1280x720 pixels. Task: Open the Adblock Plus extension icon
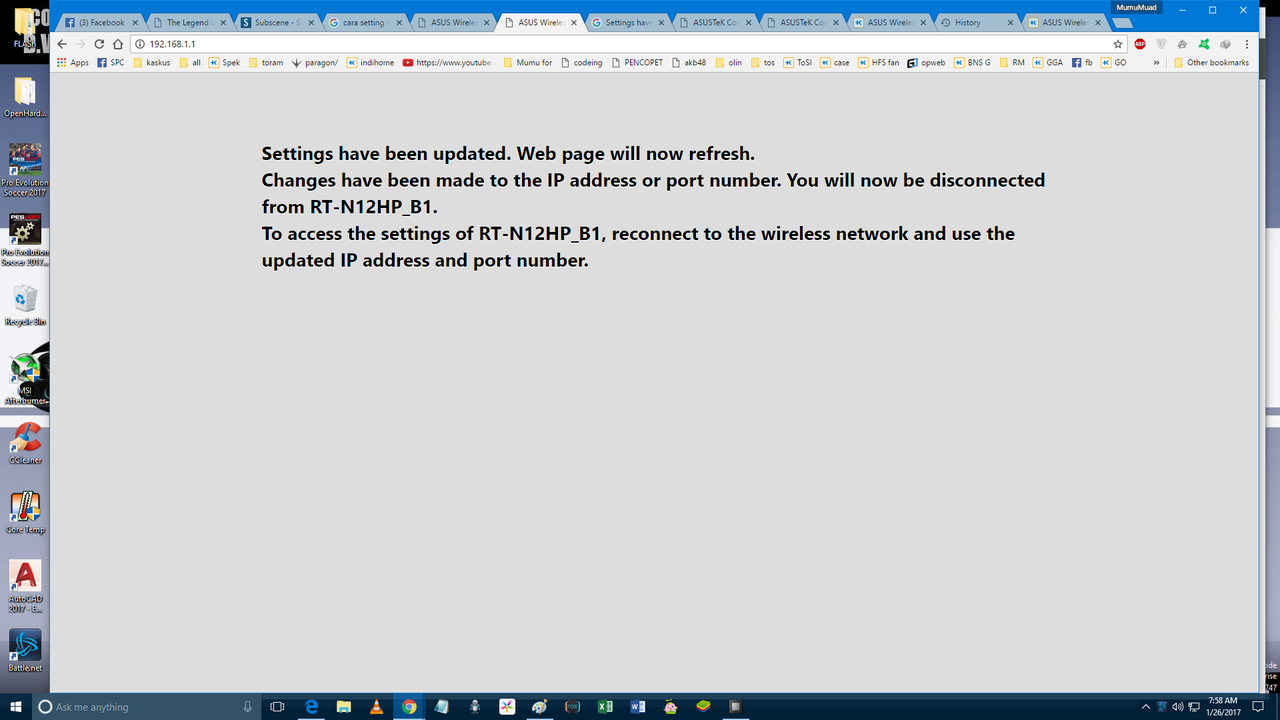[1140, 44]
